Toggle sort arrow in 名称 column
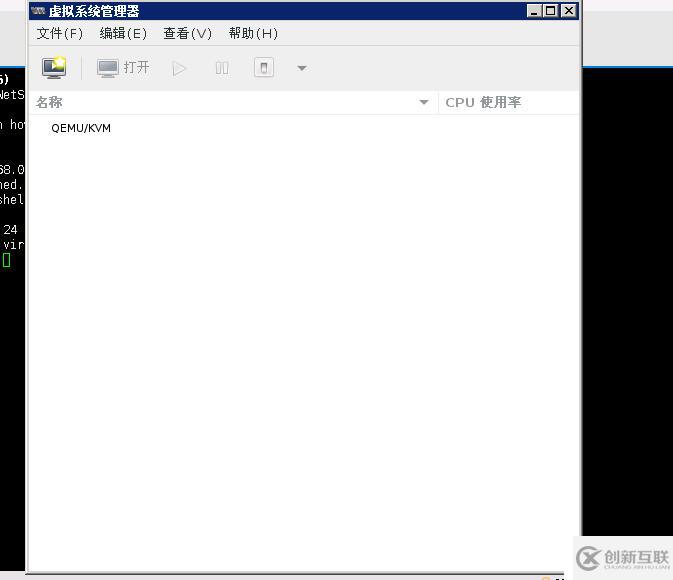This screenshot has width=673, height=580. click(424, 103)
